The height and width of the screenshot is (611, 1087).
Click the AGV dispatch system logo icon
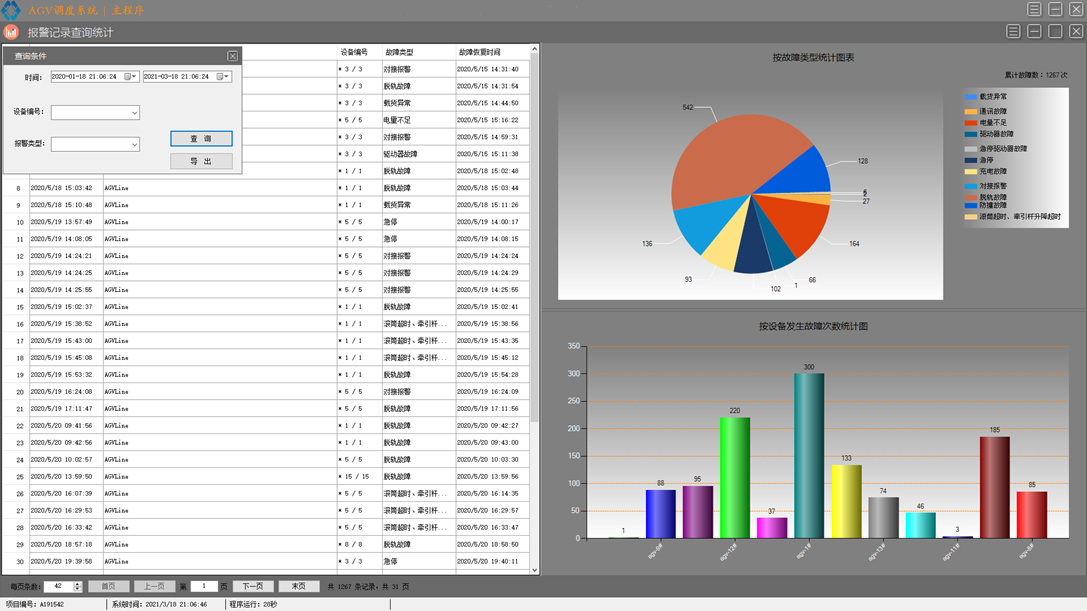(x=11, y=10)
